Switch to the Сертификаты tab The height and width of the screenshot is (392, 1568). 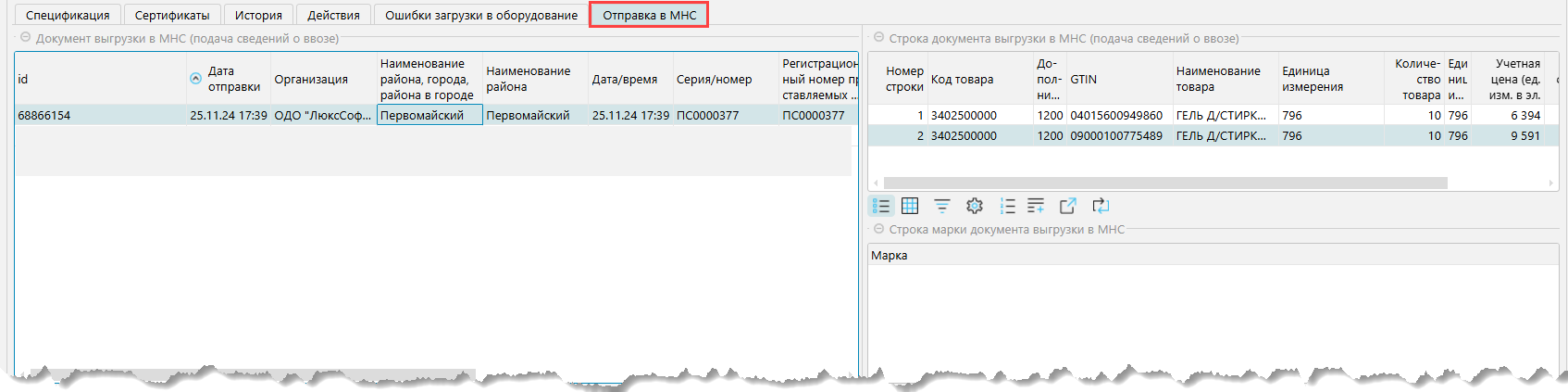172,15
